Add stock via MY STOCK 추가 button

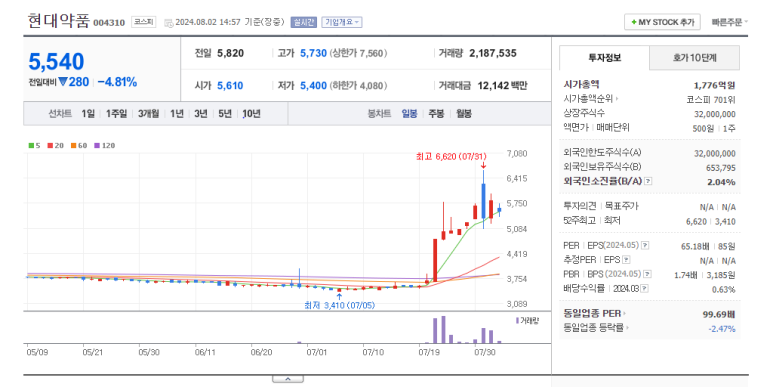pyautogui.click(x=662, y=22)
